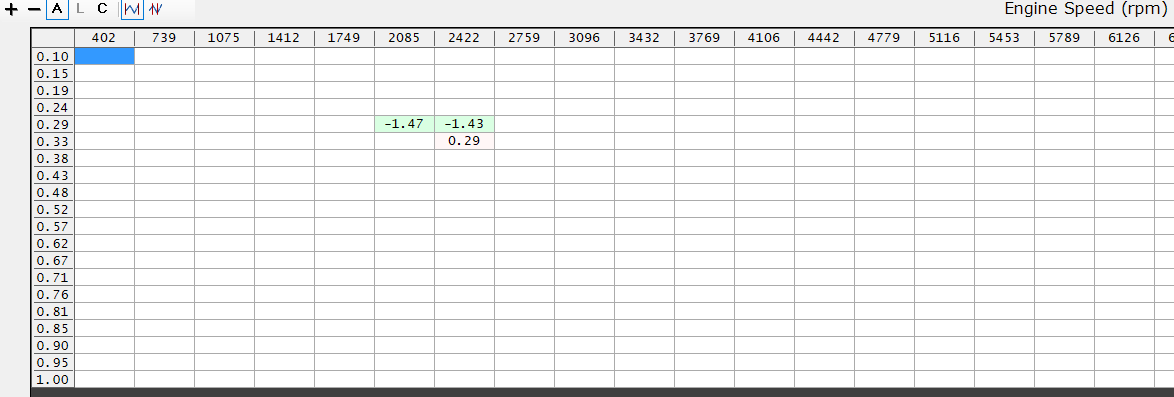Select row header 0.85
1174x397 pixels.
click(53, 328)
